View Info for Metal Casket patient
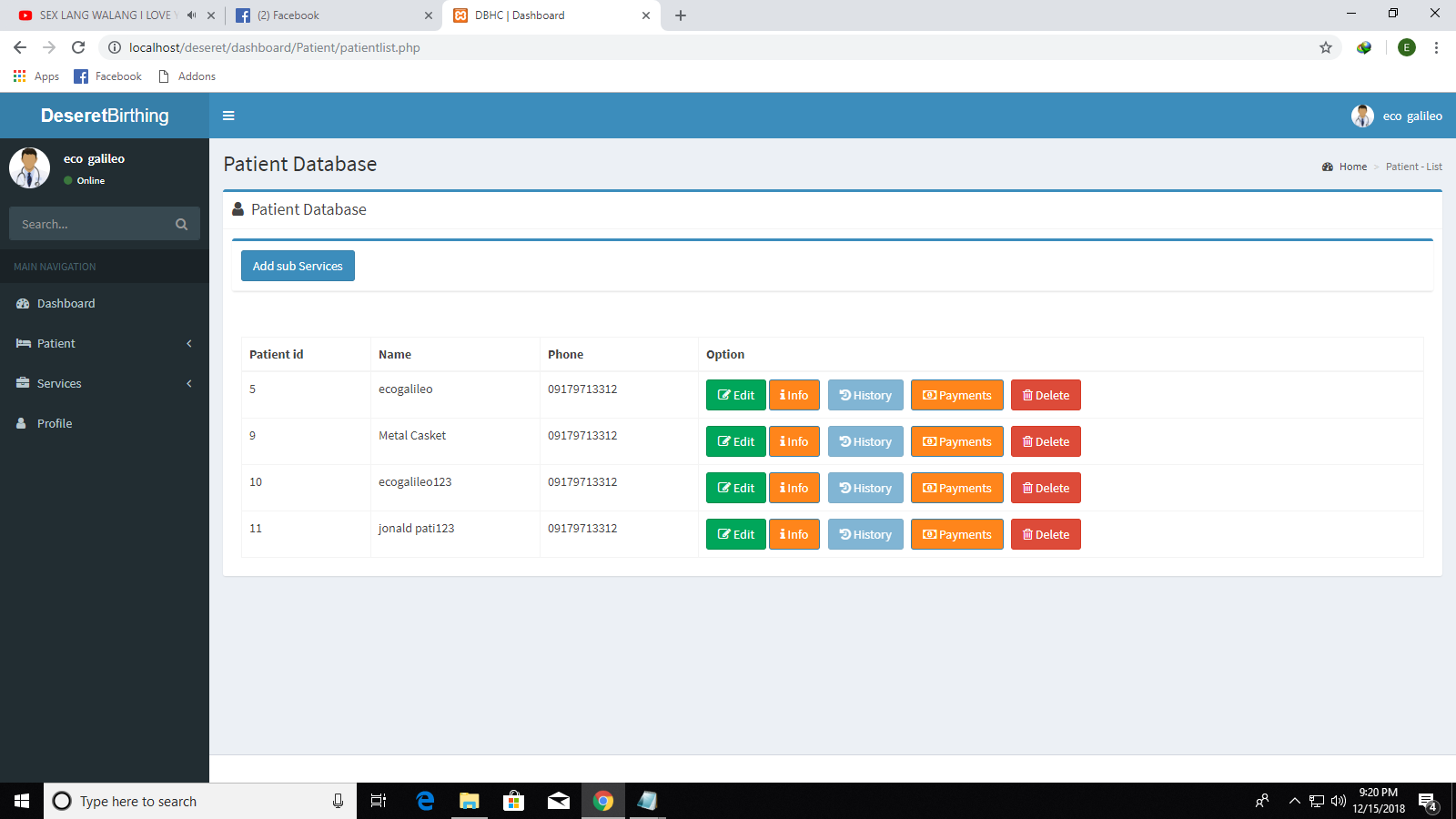Image resolution: width=1456 pixels, height=819 pixels. point(794,442)
